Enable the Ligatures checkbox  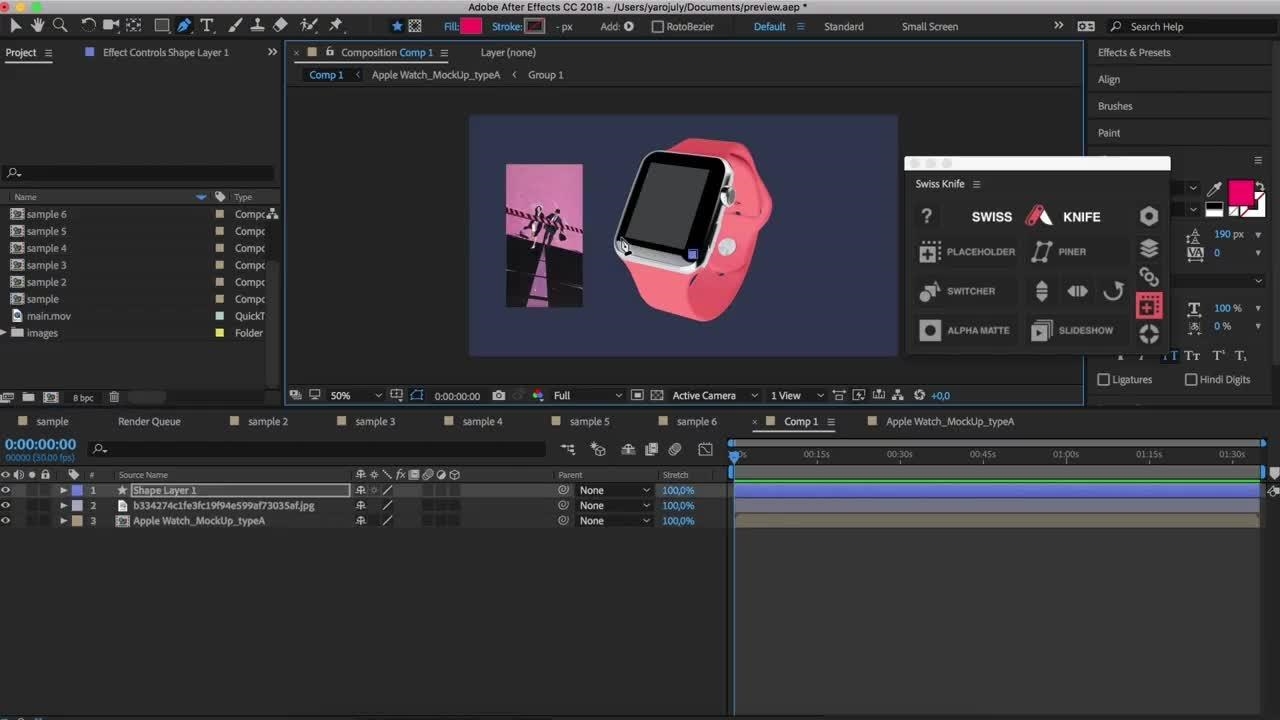pyautogui.click(x=1104, y=380)
